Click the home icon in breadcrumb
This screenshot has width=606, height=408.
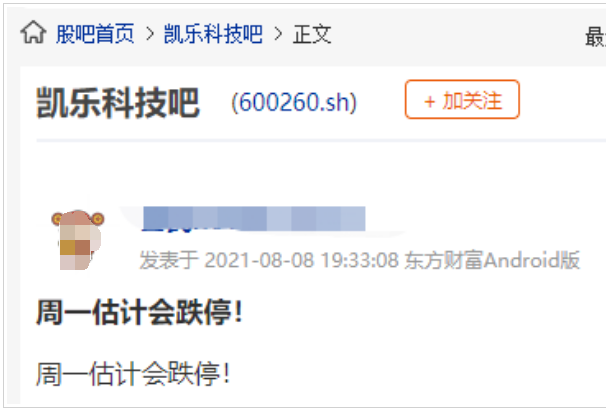(x=33, y=32)
